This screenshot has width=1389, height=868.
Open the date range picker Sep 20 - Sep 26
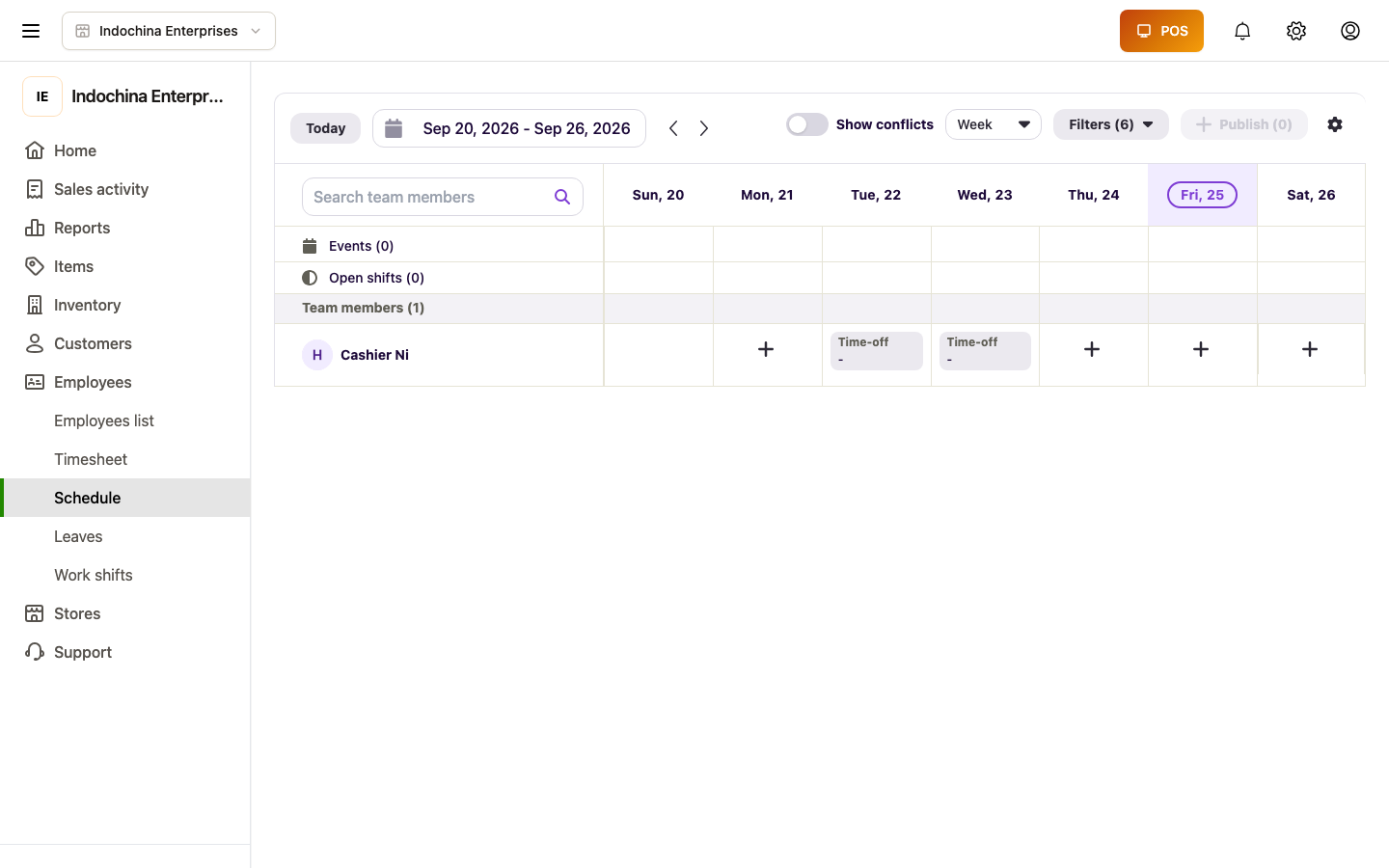coord(509,128)
